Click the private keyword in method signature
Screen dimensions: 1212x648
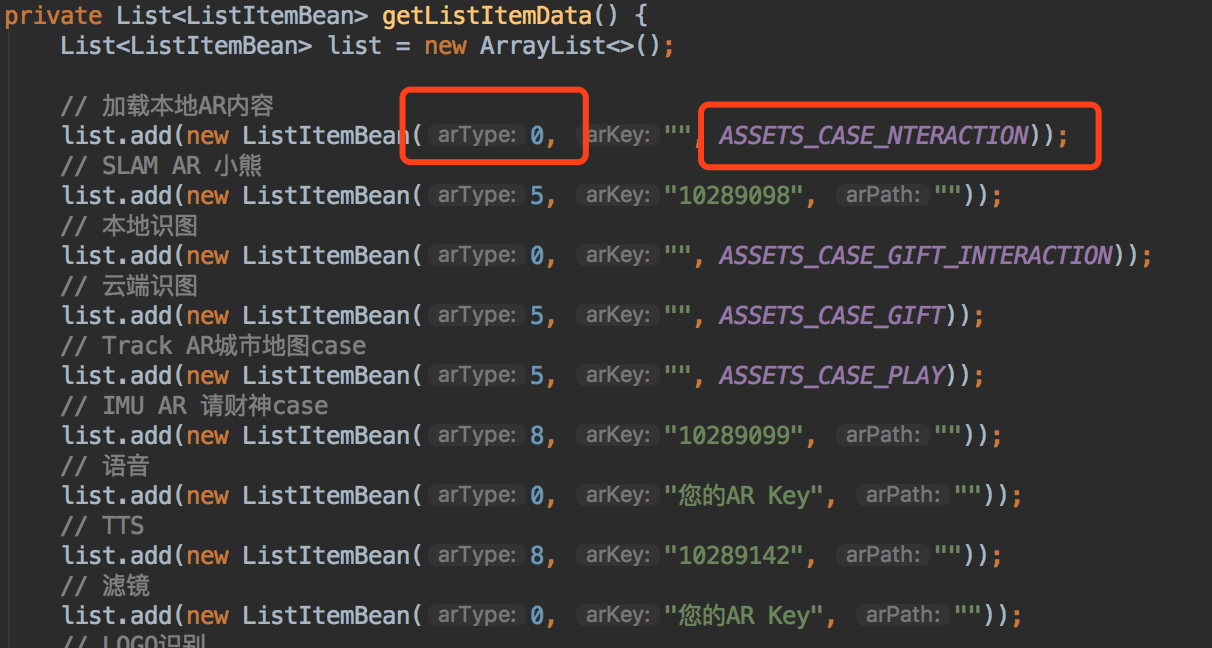tap(53, 16)
